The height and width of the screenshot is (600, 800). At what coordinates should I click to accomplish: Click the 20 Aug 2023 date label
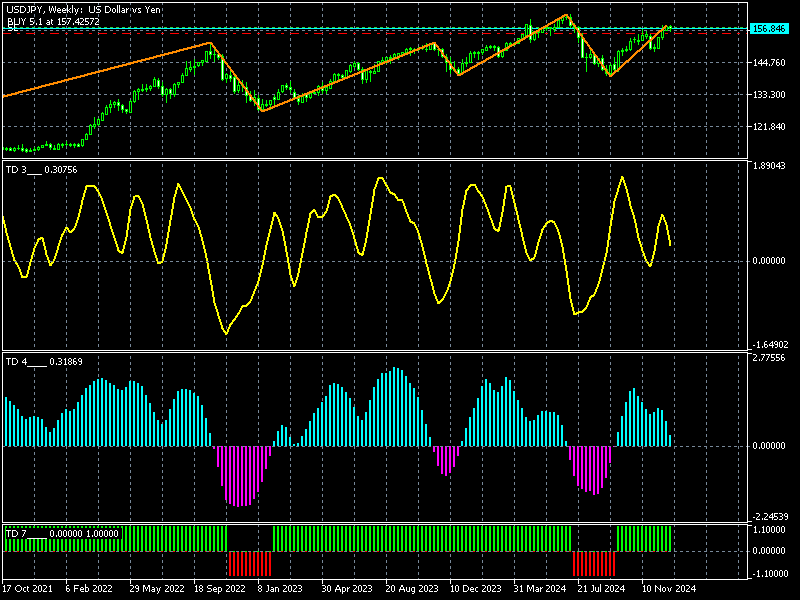[412, 588]
